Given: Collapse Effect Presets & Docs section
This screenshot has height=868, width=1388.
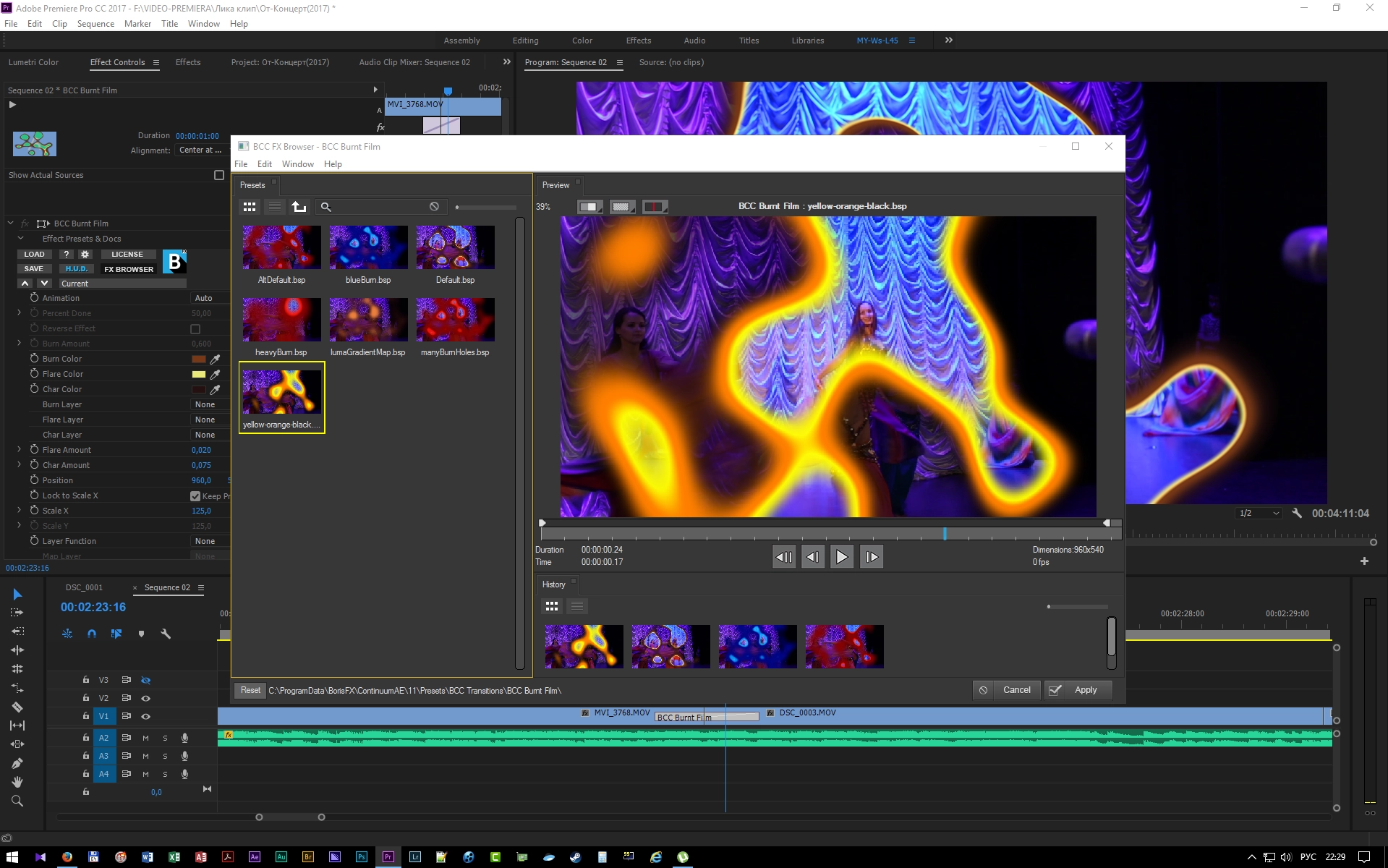Looking at the screenshot, I should click(21, 238).
